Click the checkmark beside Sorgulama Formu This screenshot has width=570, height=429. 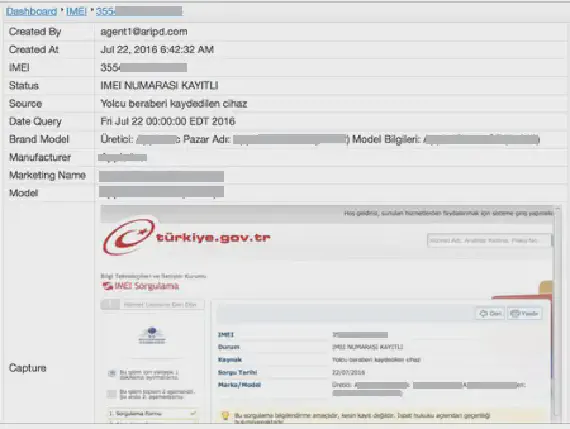point(193,413)
